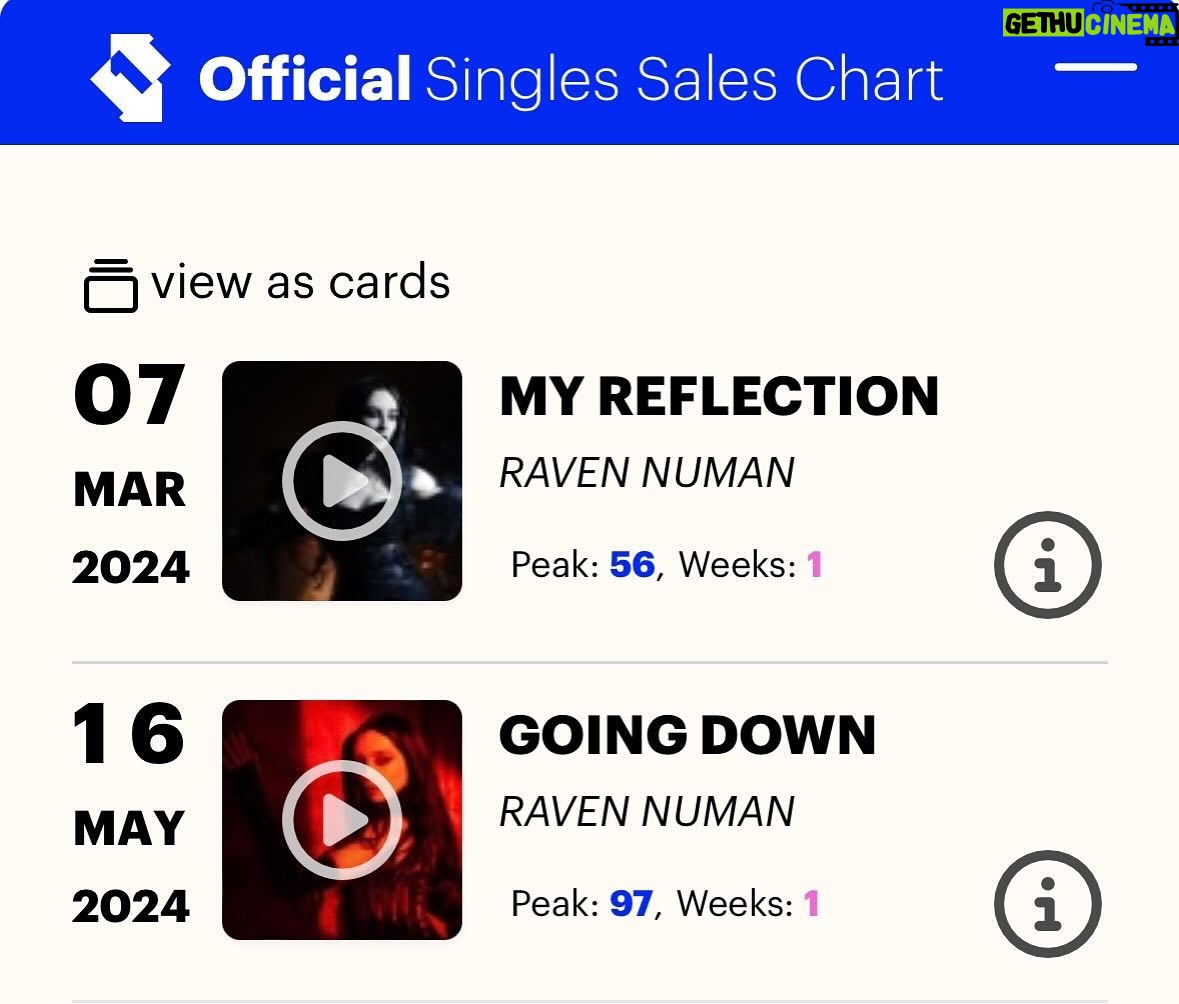Viewport: 1179px width, 1004px height.
Task: Click the Gethu Cinema watermark logo
Action: (1089, 23)
